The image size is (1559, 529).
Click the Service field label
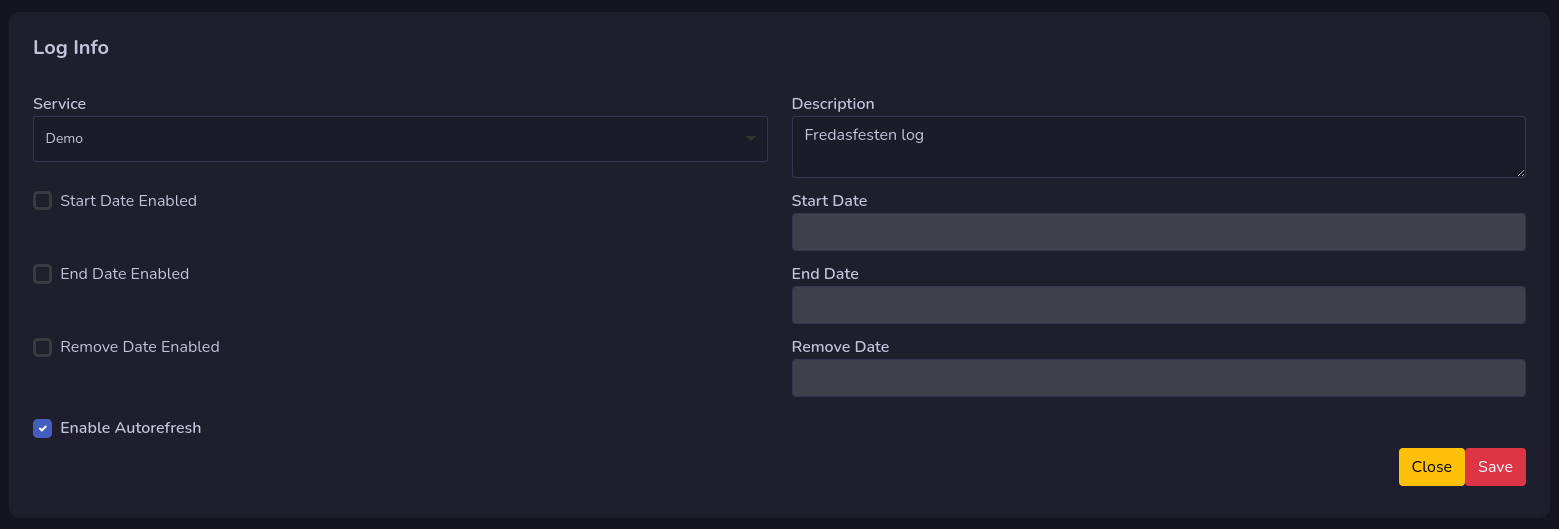click(60, 104)
